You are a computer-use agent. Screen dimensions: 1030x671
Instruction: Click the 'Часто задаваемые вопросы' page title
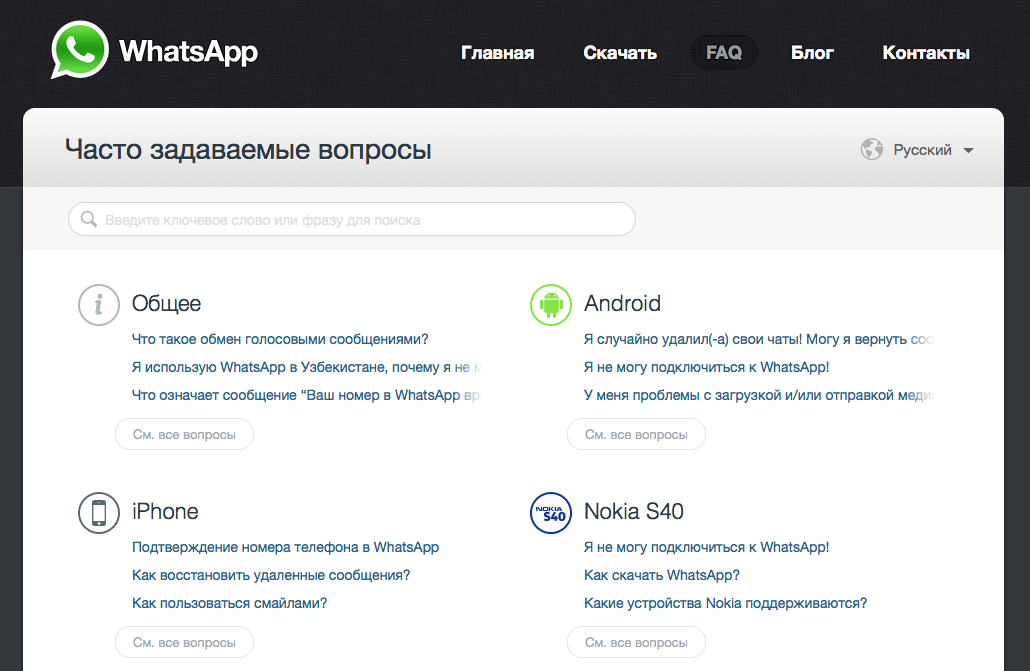coord(248,150)
